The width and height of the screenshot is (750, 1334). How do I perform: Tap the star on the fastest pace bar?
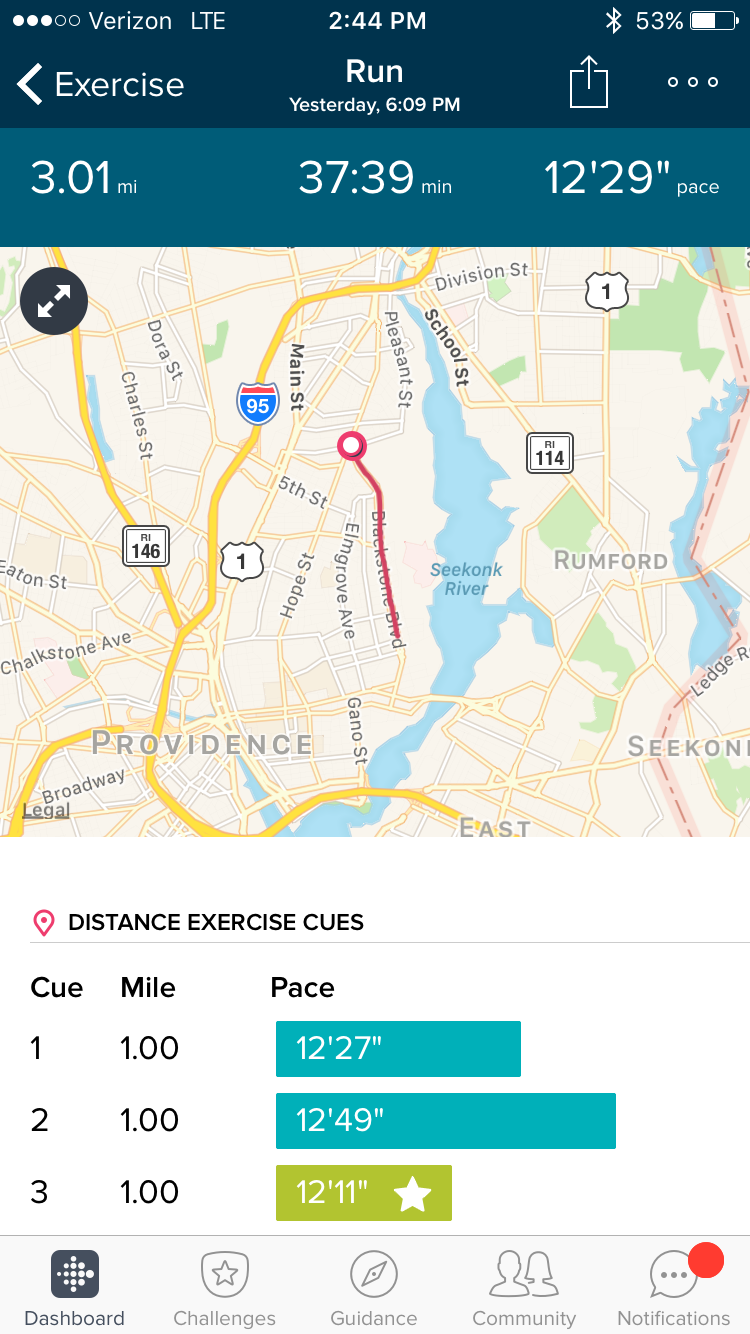click(x=413, y=1193)
